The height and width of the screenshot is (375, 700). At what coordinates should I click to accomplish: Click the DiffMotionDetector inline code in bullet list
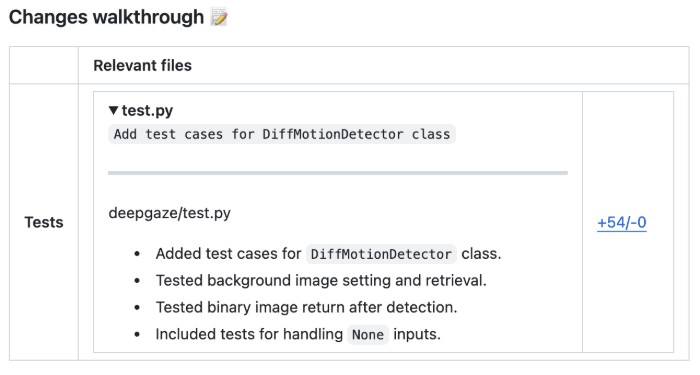coord(381,254)
